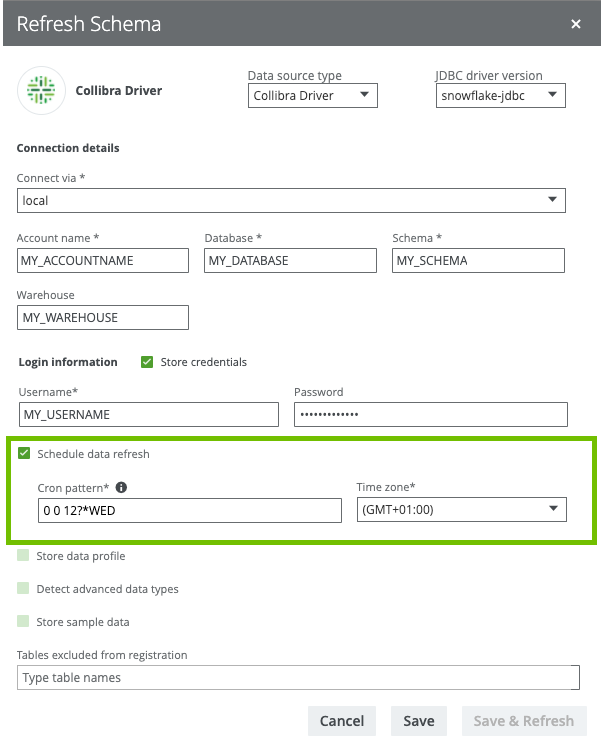Screen dimensions: 603x748
Task: Close the Refresh Schema dialog
Action: pyautogui.click(x=575, y=24)
